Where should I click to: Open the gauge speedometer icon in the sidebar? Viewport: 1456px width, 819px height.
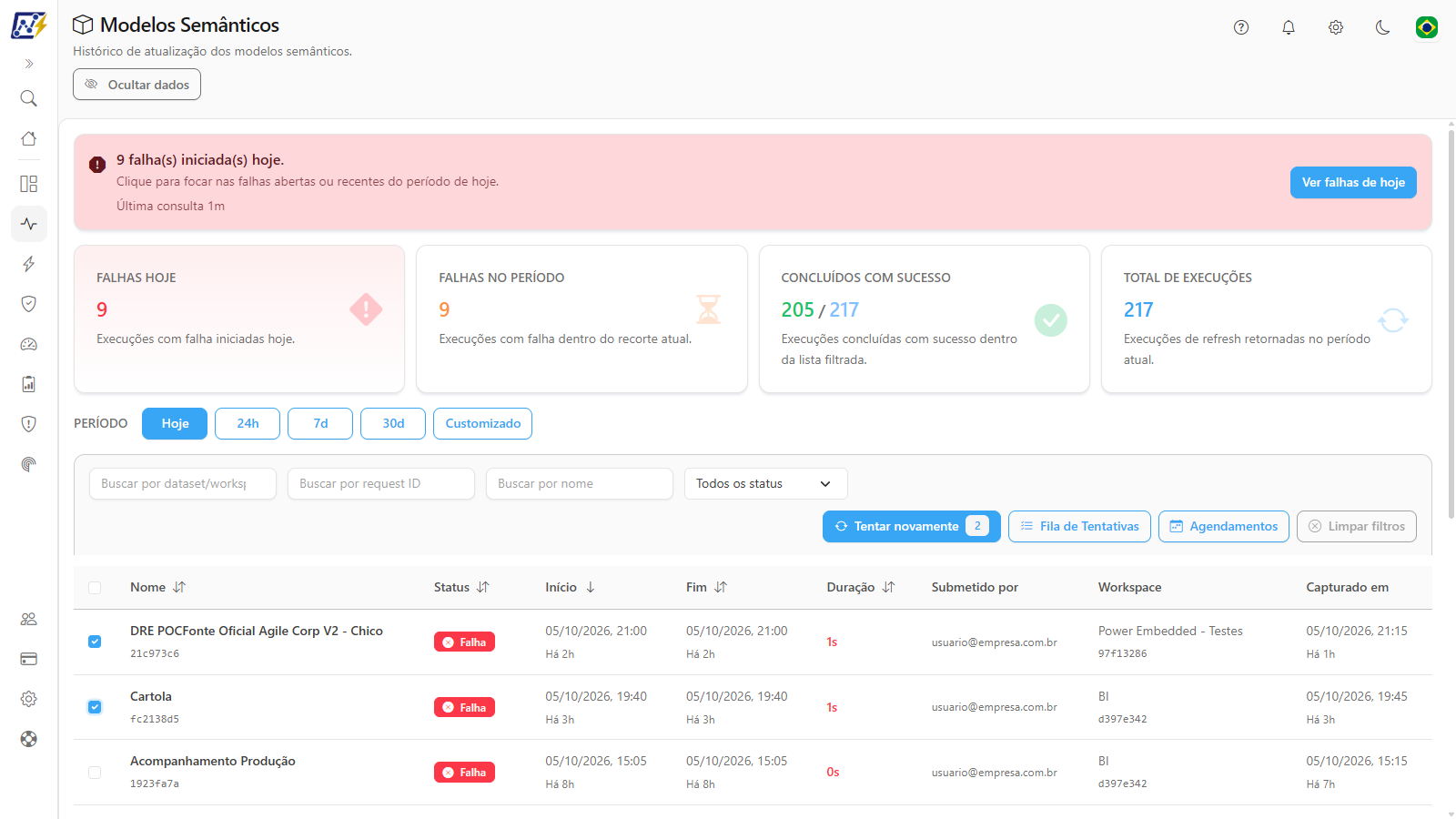point(29,344)
